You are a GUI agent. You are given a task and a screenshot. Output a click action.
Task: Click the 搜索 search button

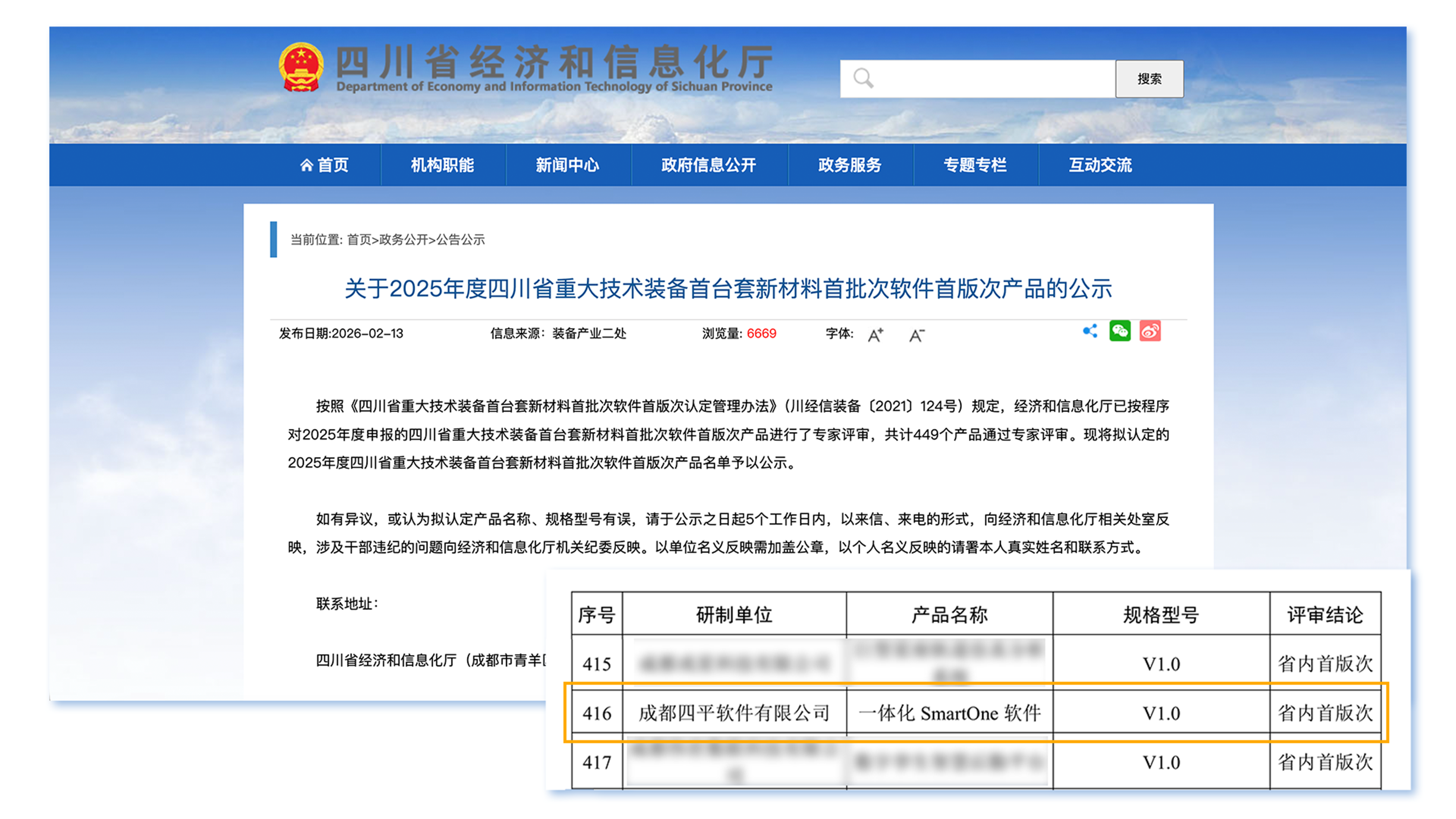point(1149,78)
